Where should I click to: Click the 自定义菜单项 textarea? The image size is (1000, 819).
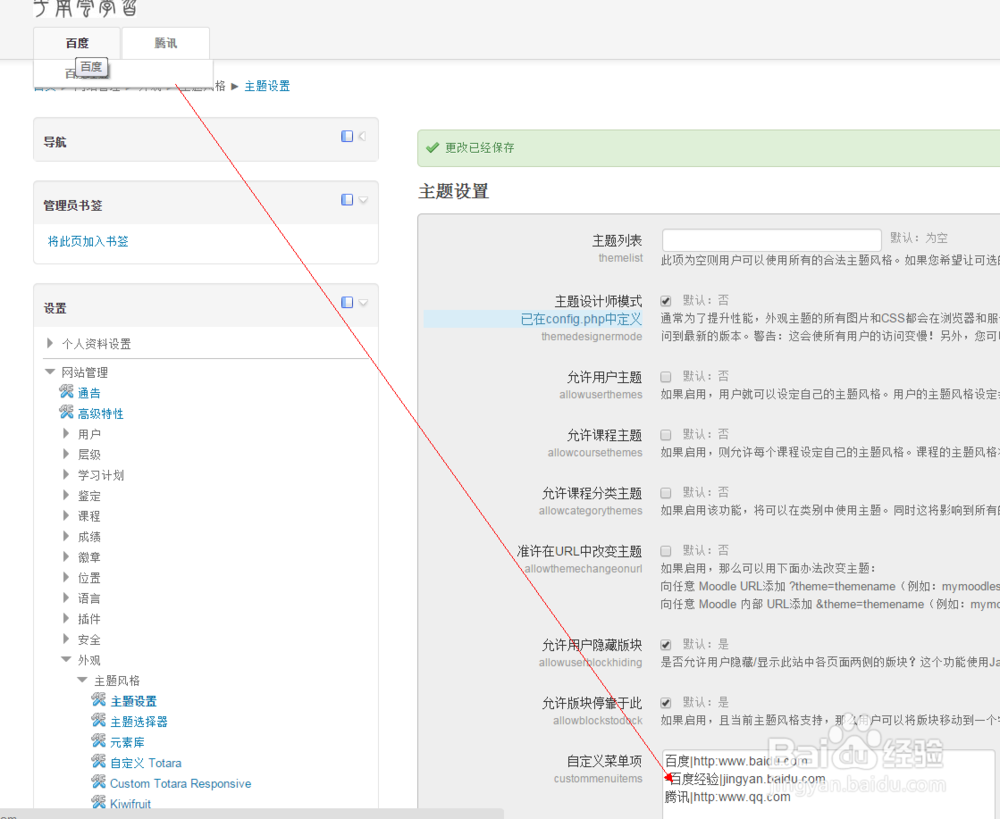828,784
